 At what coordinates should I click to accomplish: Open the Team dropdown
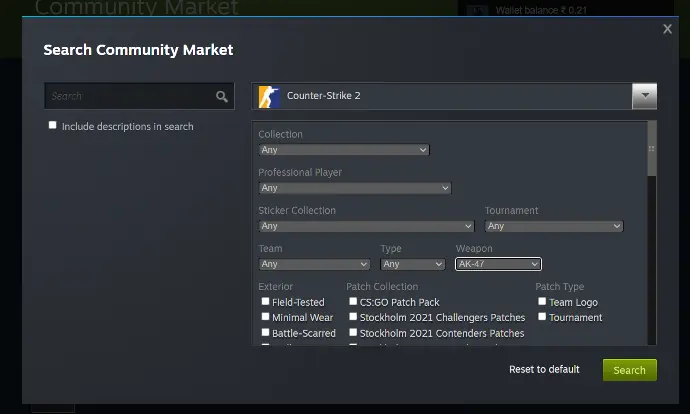click(x=314, y=264)
